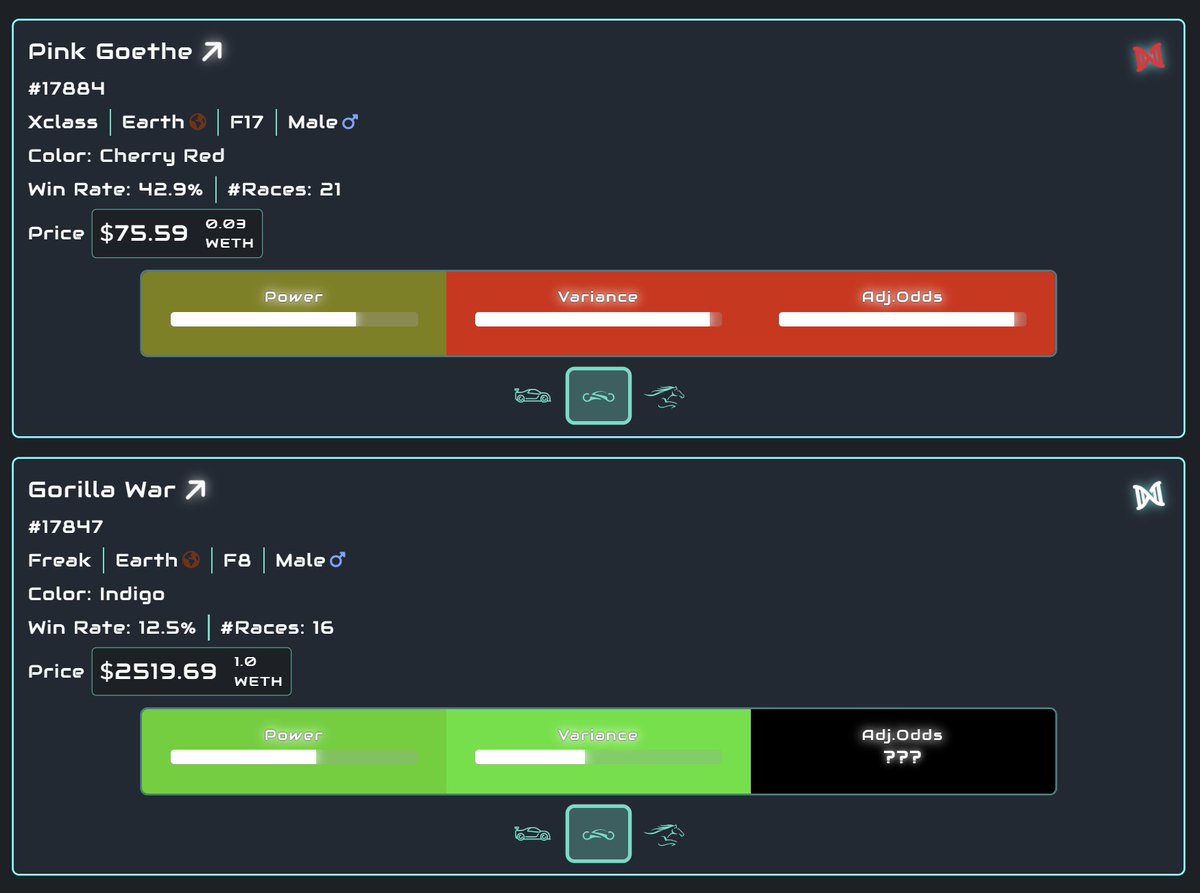Viewport: 1200px width, 893px height.
Task: Click the male symbol on Pink Goethe
Action: pyautogui.click(x=350, y=122)
